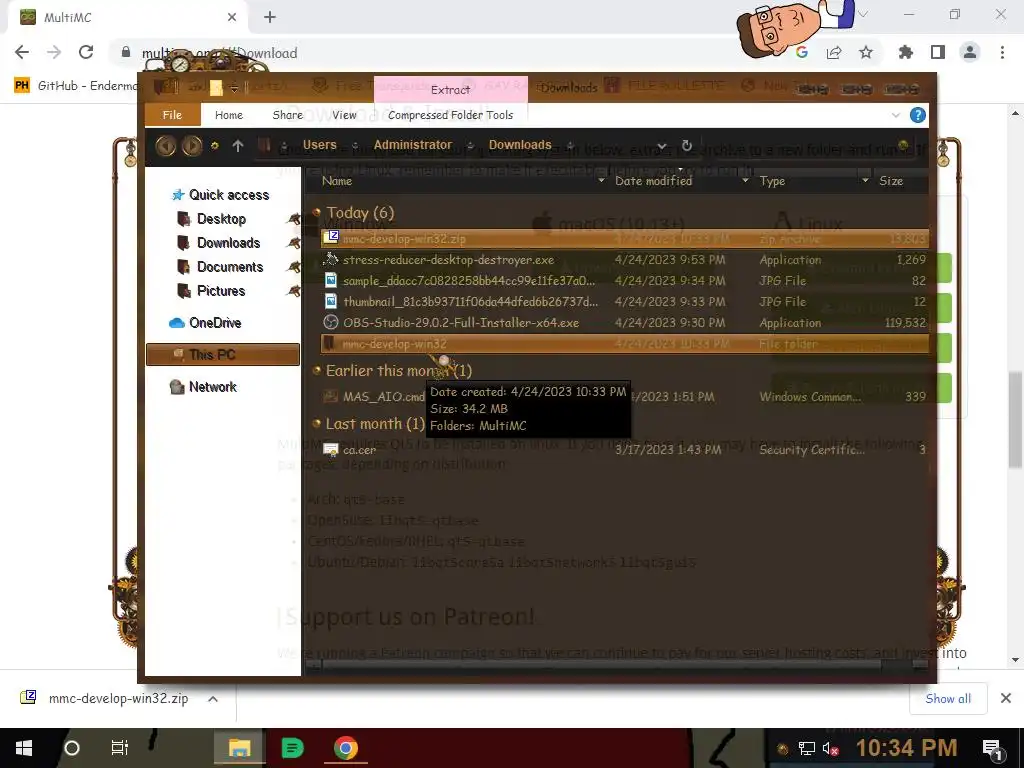Open Documents in Quick access
Screen dimensions: 1024x768
click(230, 267)
